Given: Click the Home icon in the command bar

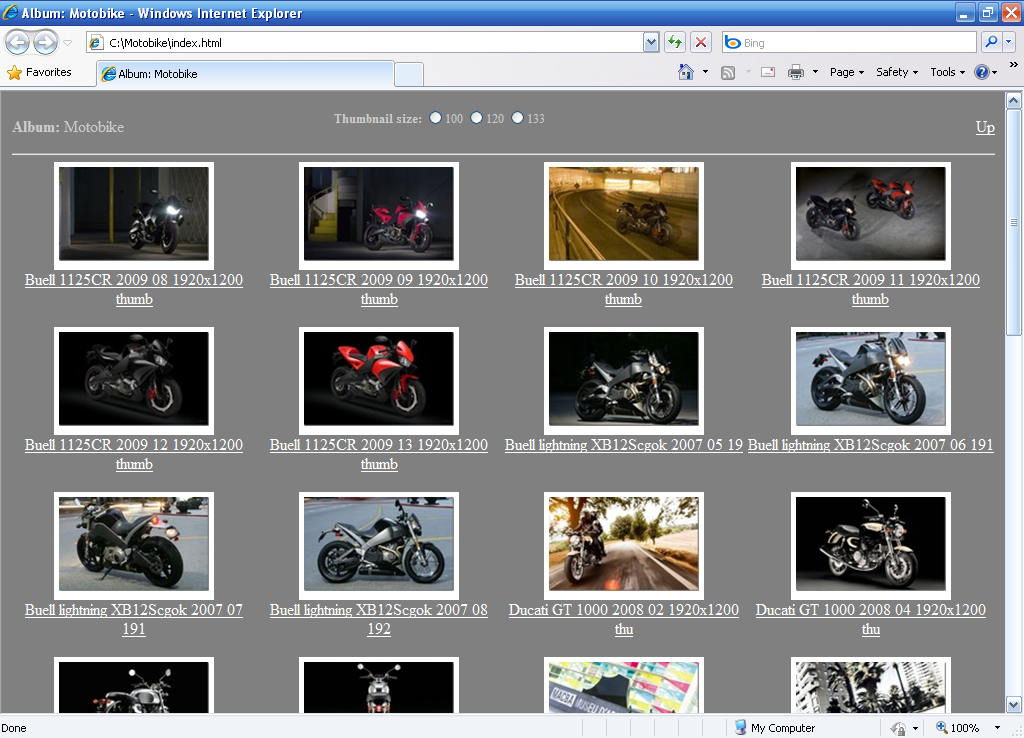Looking at the screenshot, I should coord(686,72).
